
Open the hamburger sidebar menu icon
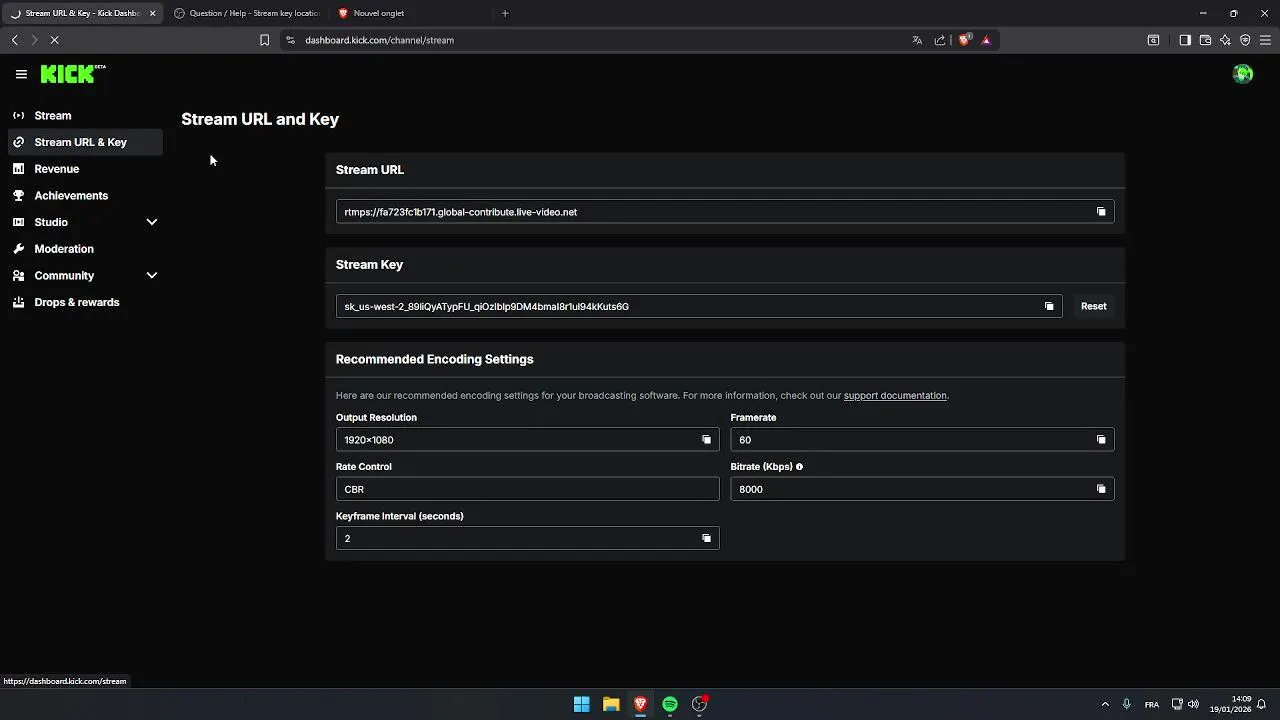(21, 74)
